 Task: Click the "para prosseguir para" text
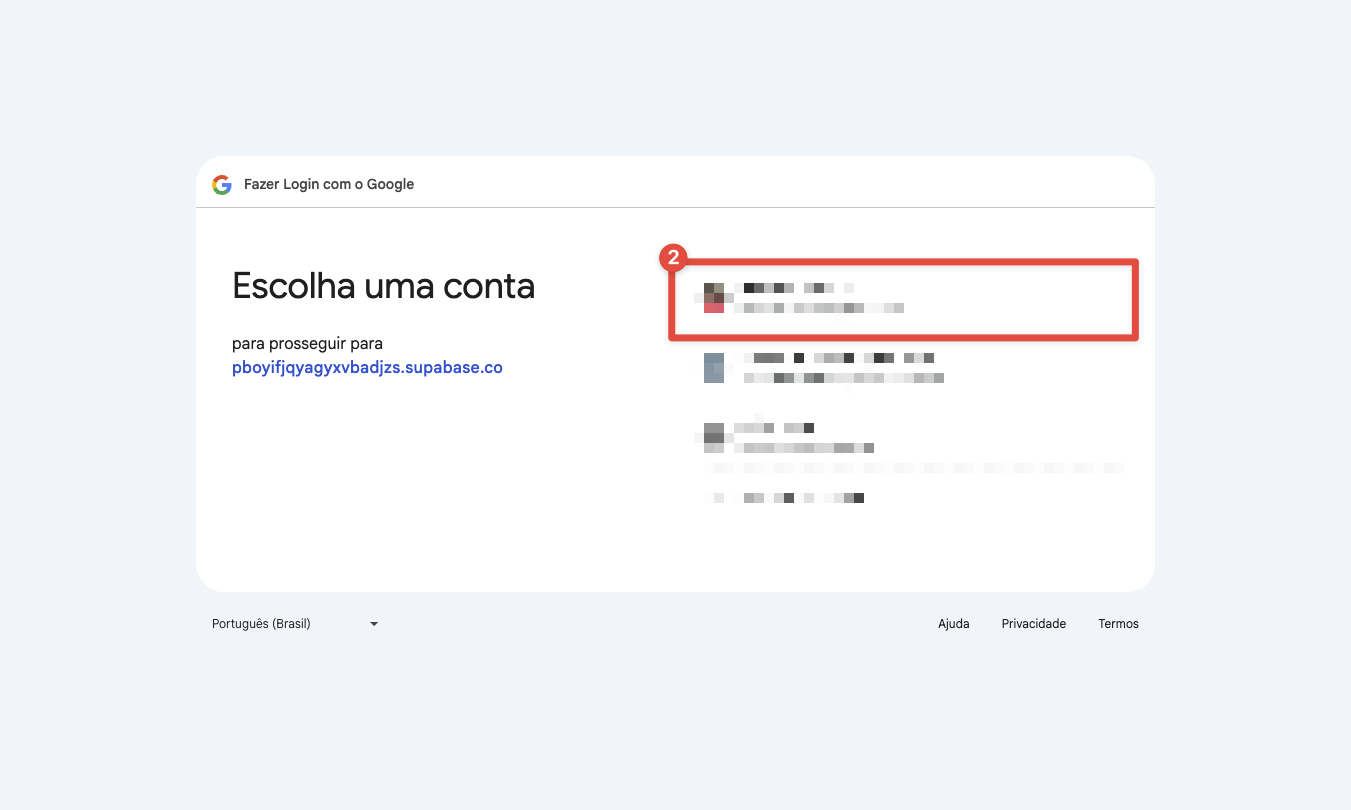pyautogui.click(x=307, y=344)
